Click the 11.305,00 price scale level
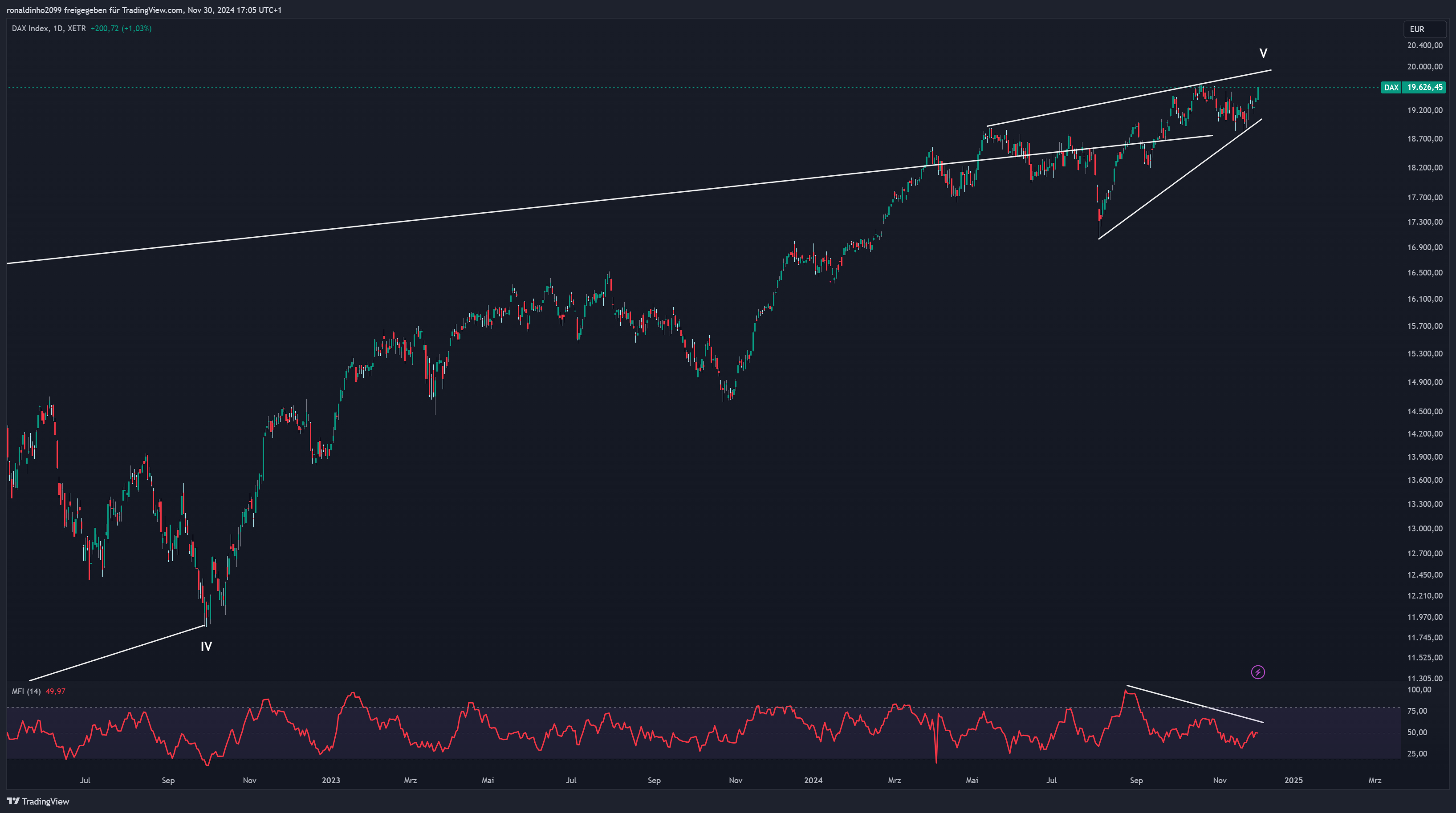Image resolution: width=1456 pixels, height=813 pixels. (x=1424, y=678)
